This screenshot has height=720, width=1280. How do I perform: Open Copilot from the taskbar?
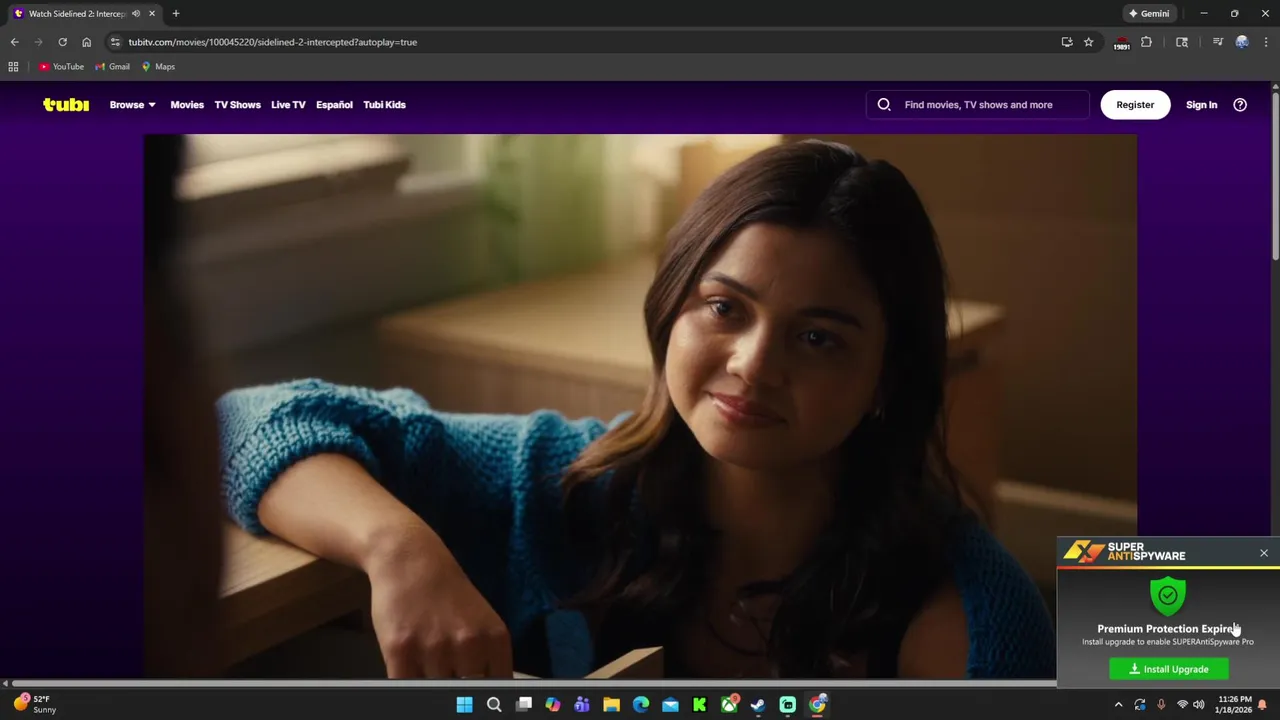553,705
